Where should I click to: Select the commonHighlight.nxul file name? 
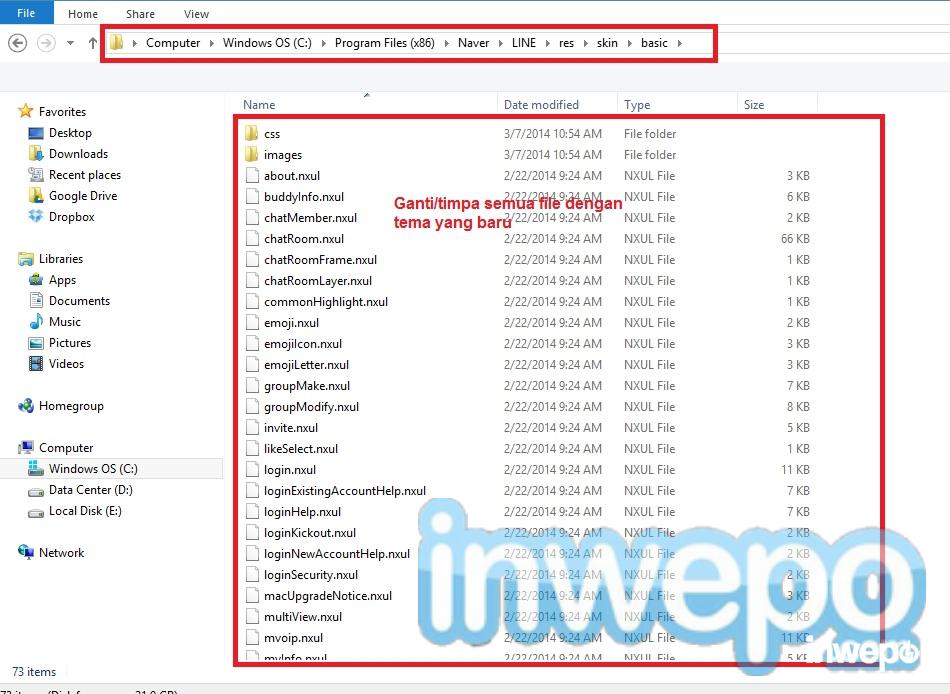(x=326, y=302)
